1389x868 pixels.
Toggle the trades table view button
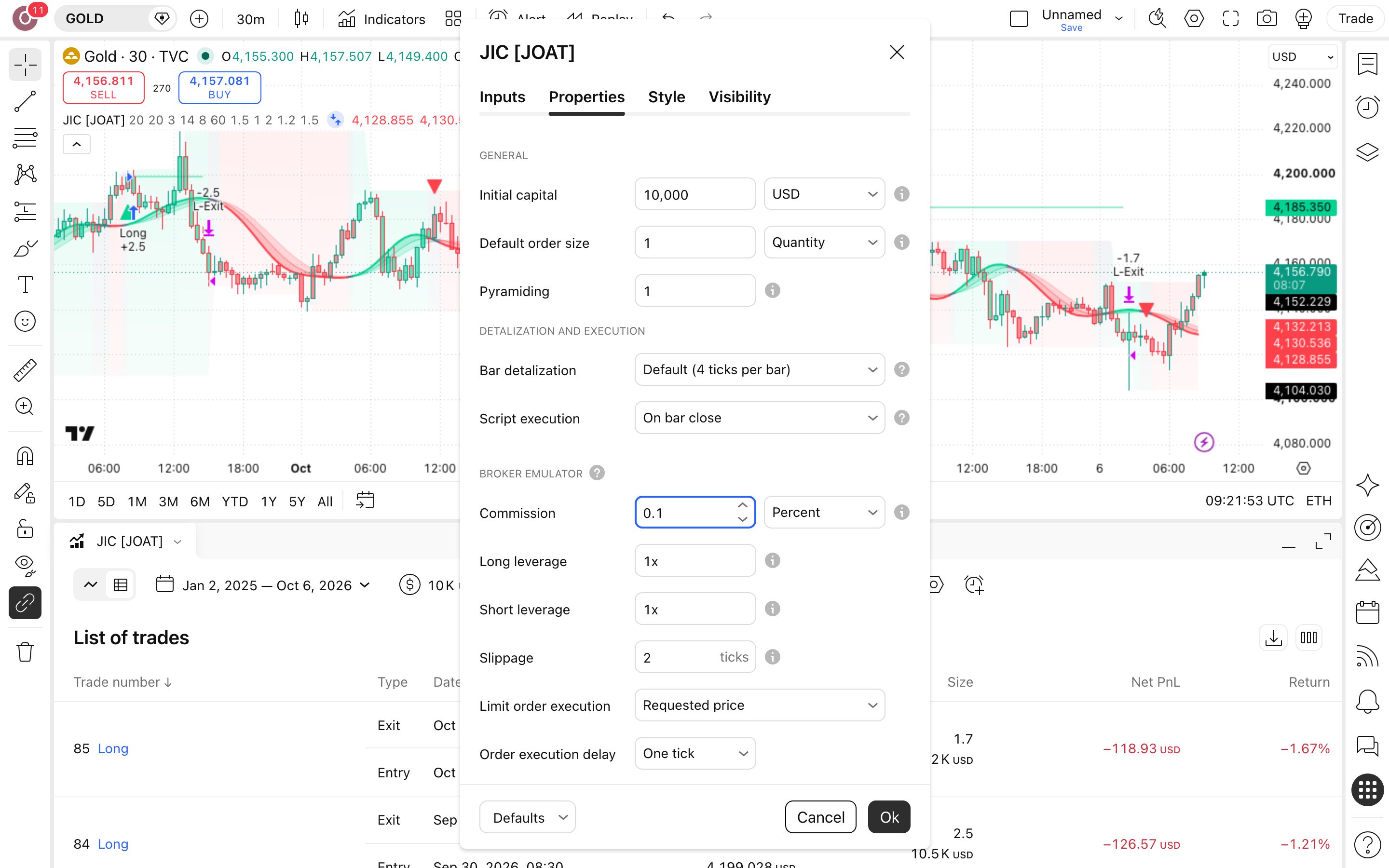point(121,585)
